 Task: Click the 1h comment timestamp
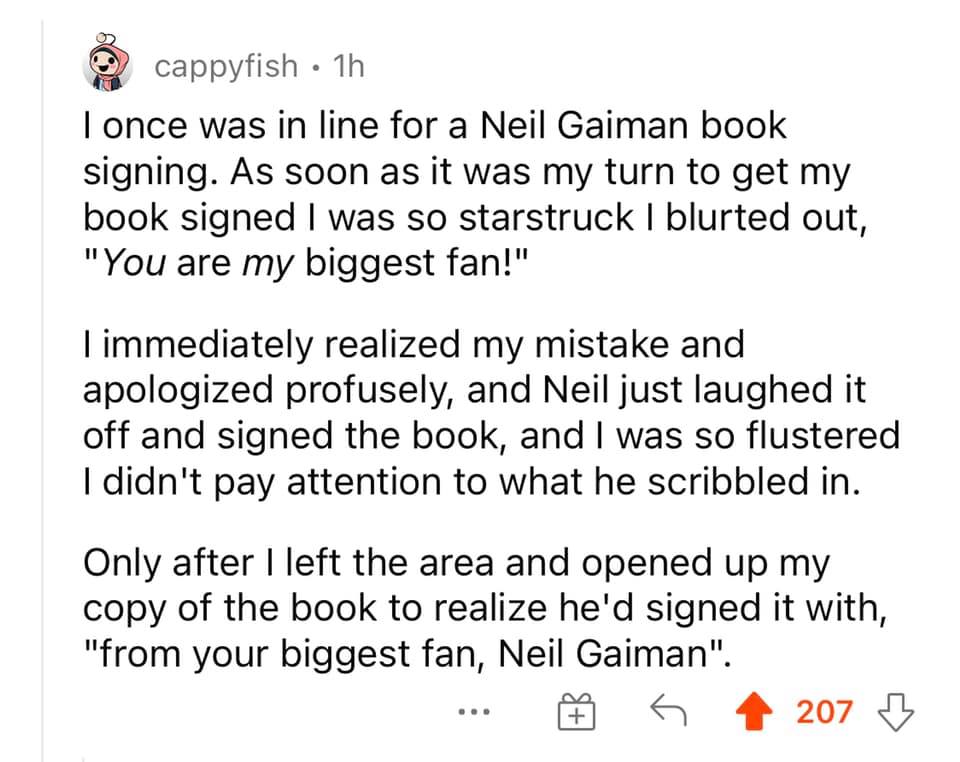[x=349, y=66]
